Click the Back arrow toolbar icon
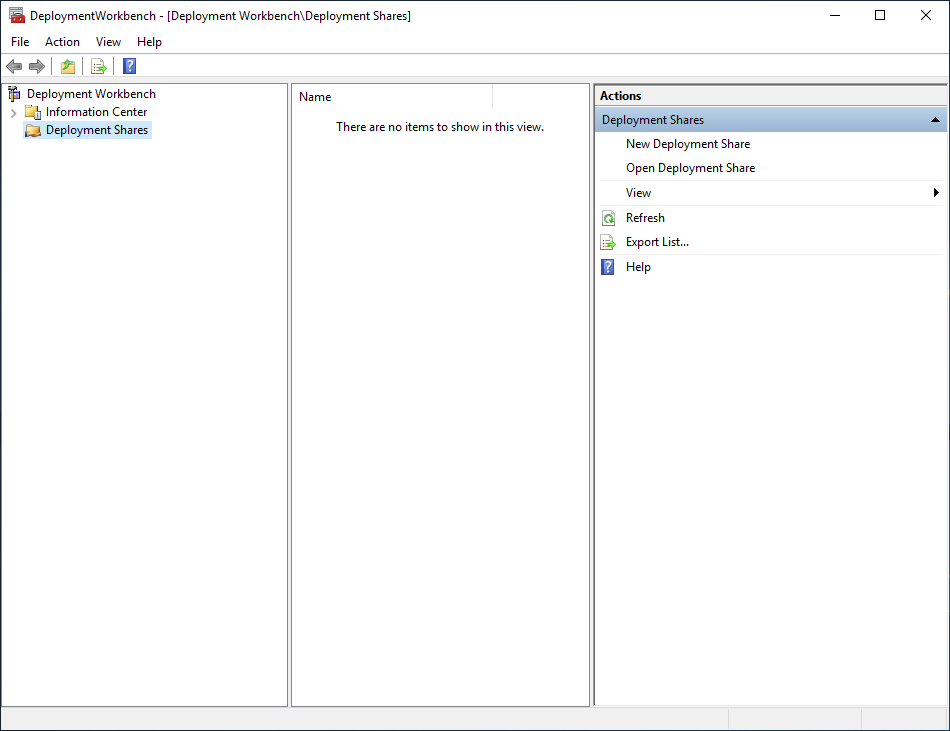 click(14, 66)
